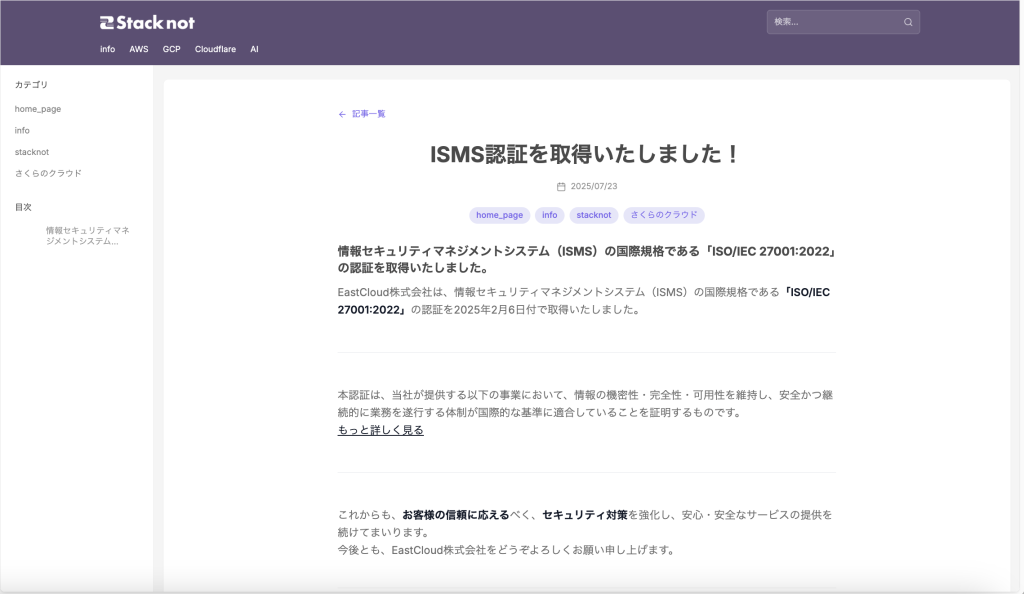Select home_page in the sidebar categories
Viewport: 1024px width, 594px height.
(x=38, y=109)
